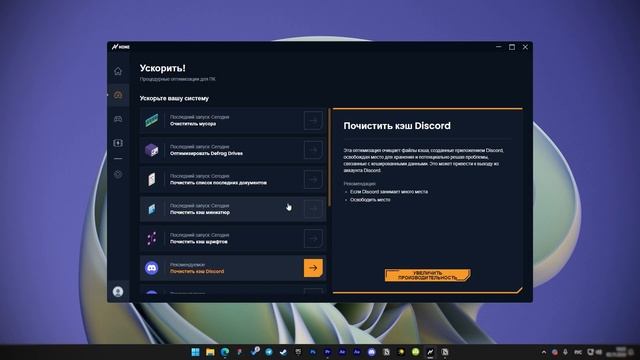Click the font cache icon of Почистить кэш шрифтов
The image size is (640, 360).
(152, 238)
